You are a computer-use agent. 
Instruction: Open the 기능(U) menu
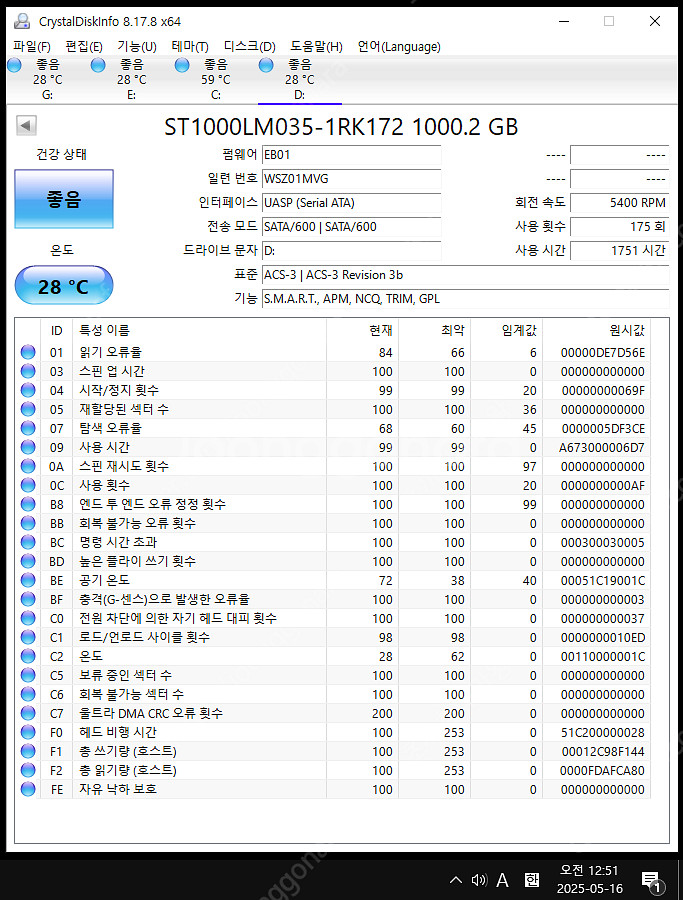coord(137,46)
